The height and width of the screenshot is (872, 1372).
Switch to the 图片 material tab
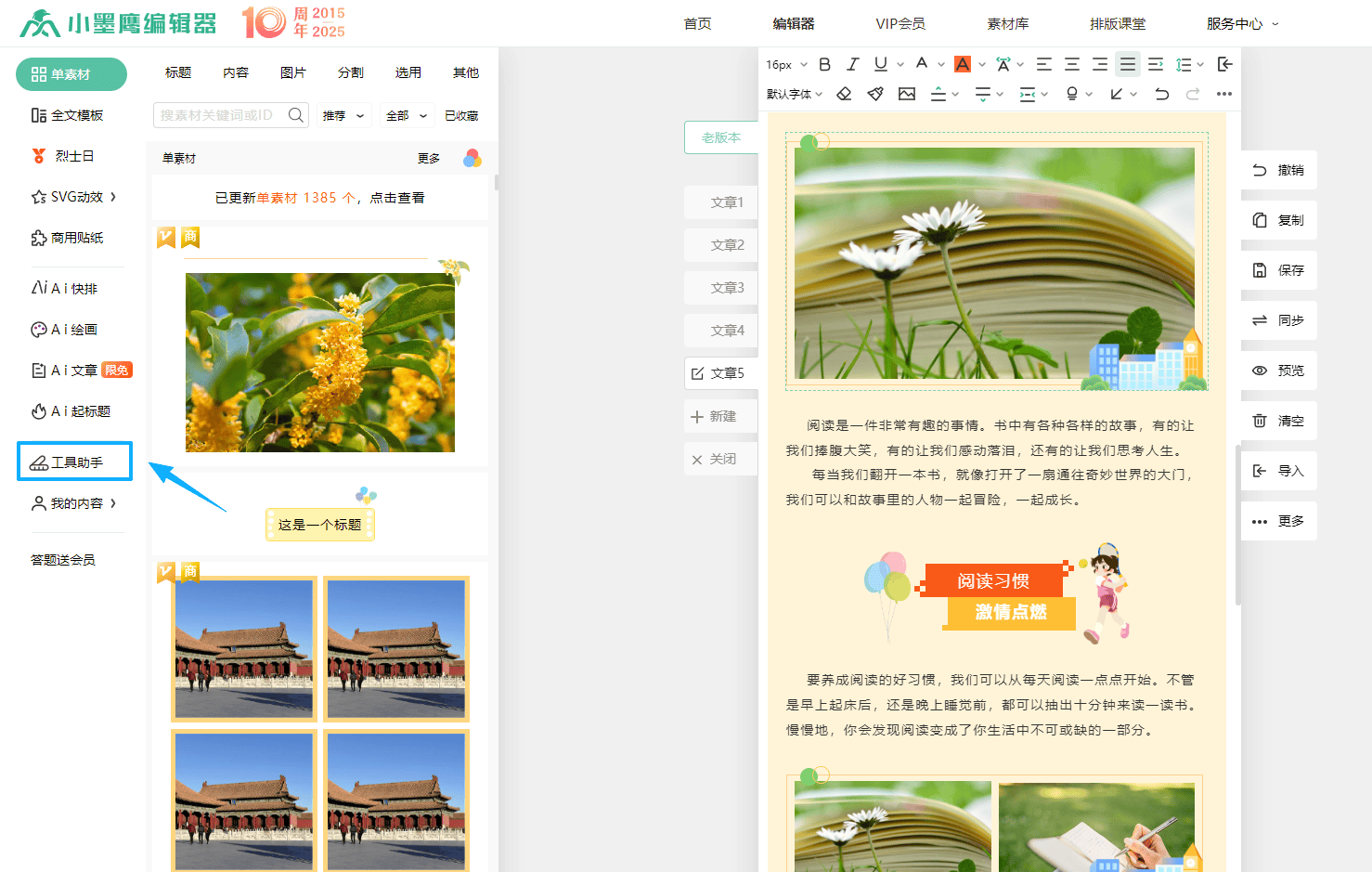293,72
